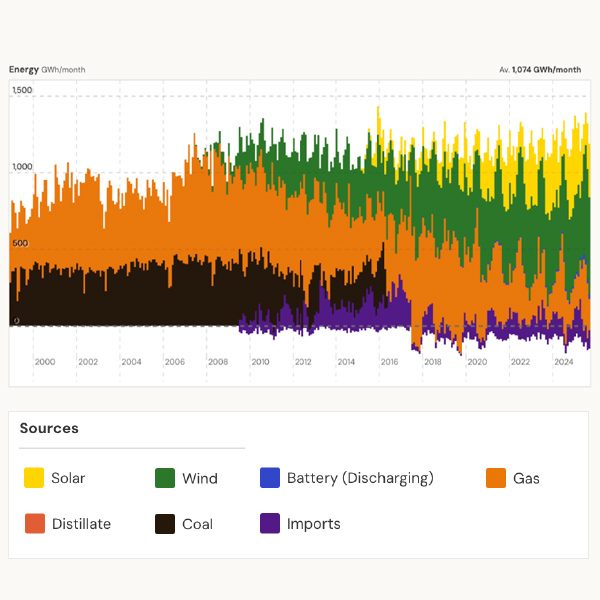Toggle the Gas source label

click(x=526, y=478)
